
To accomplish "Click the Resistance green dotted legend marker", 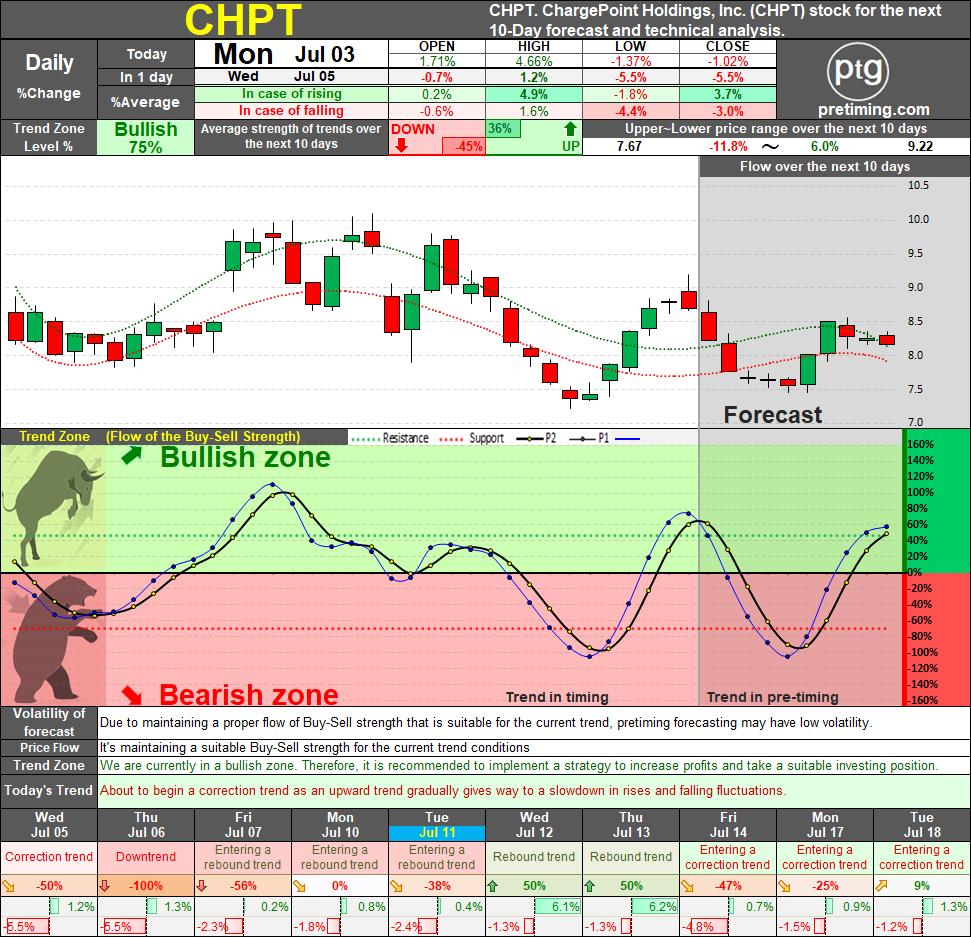I will pyautogui.click(x=365, y=439).
